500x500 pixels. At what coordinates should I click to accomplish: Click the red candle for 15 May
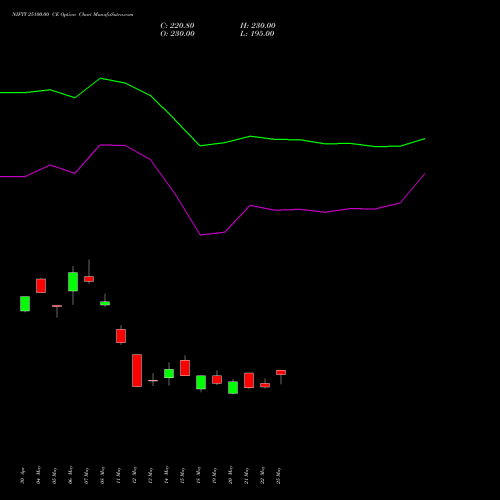coord(185,368)
